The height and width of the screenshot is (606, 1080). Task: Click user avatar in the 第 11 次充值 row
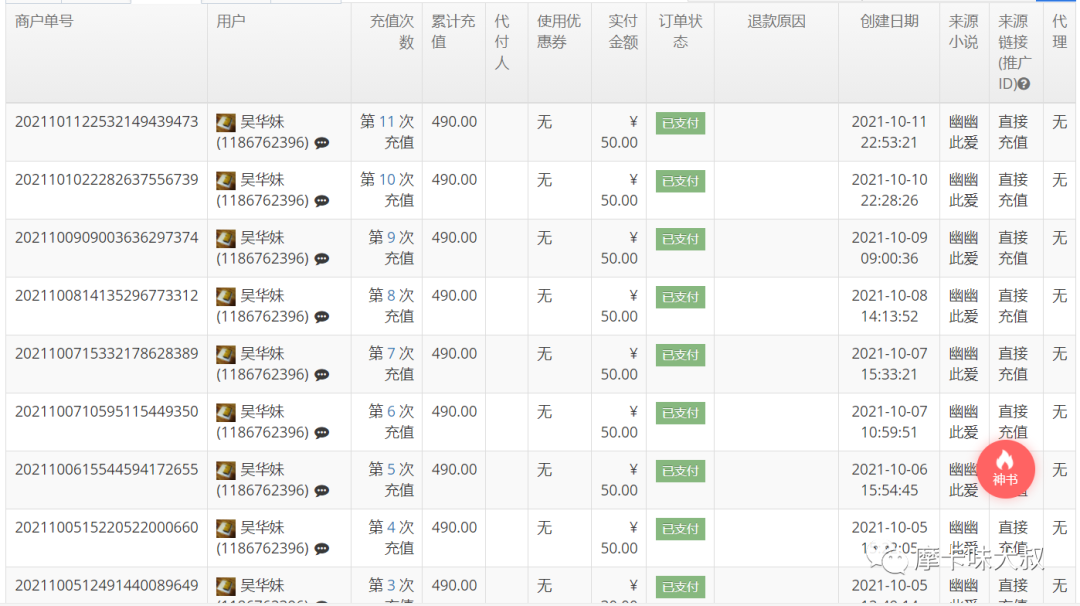226,123
